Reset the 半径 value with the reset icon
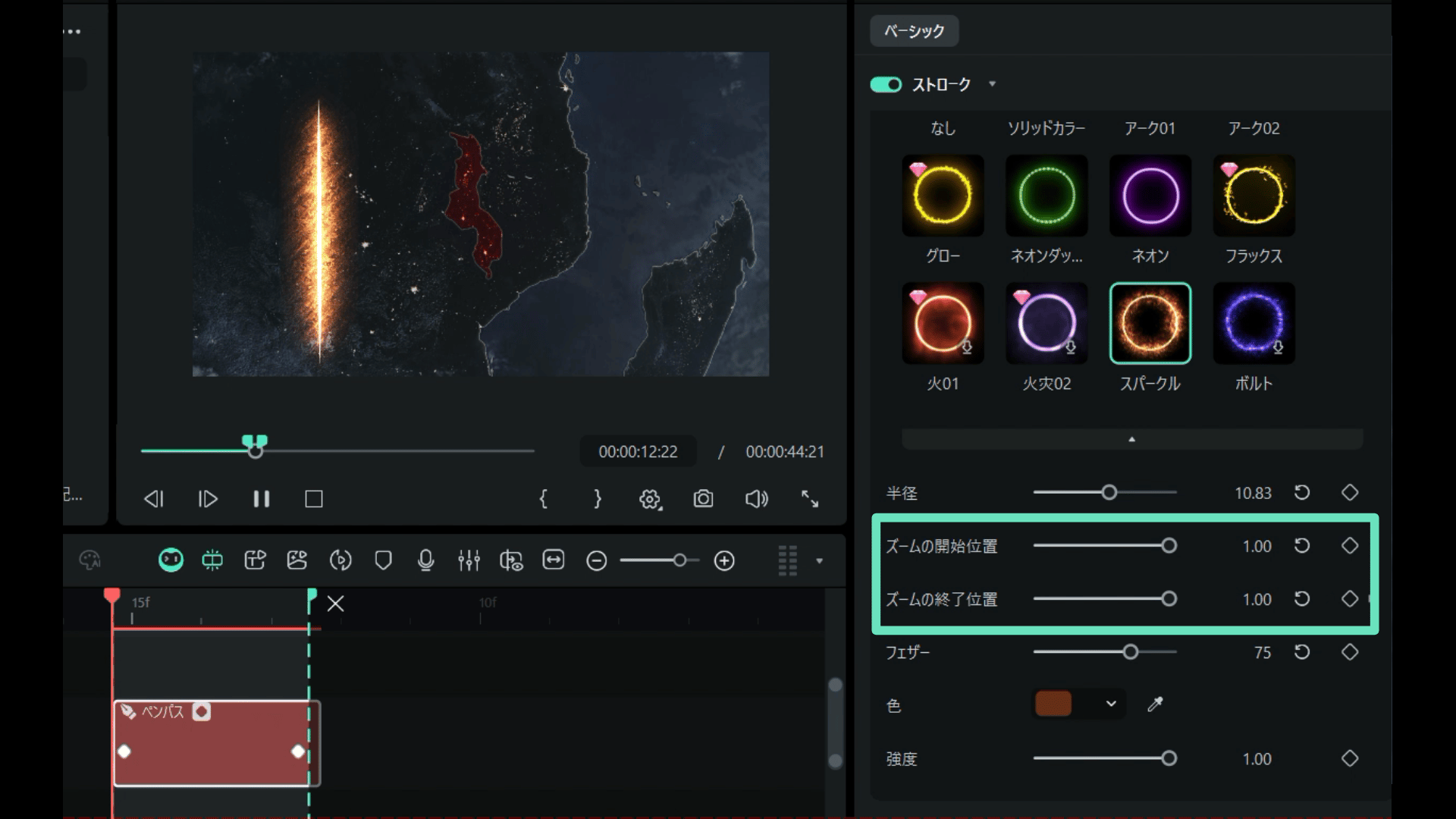The height and width of the screenshot is (819, 1456). [1303, 493]
